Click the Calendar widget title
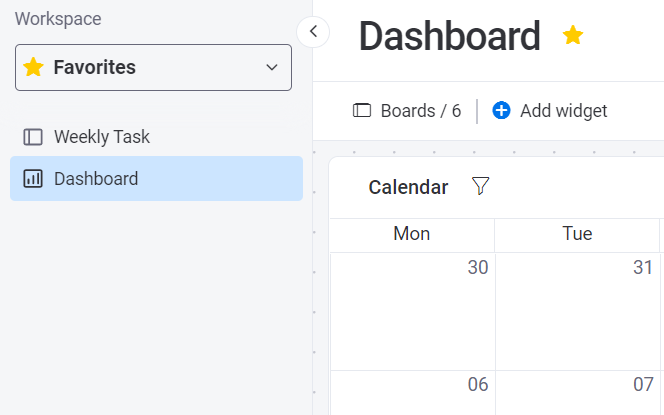Image resolution: width=664 pixels, height=415 pixels. [408, 187]
